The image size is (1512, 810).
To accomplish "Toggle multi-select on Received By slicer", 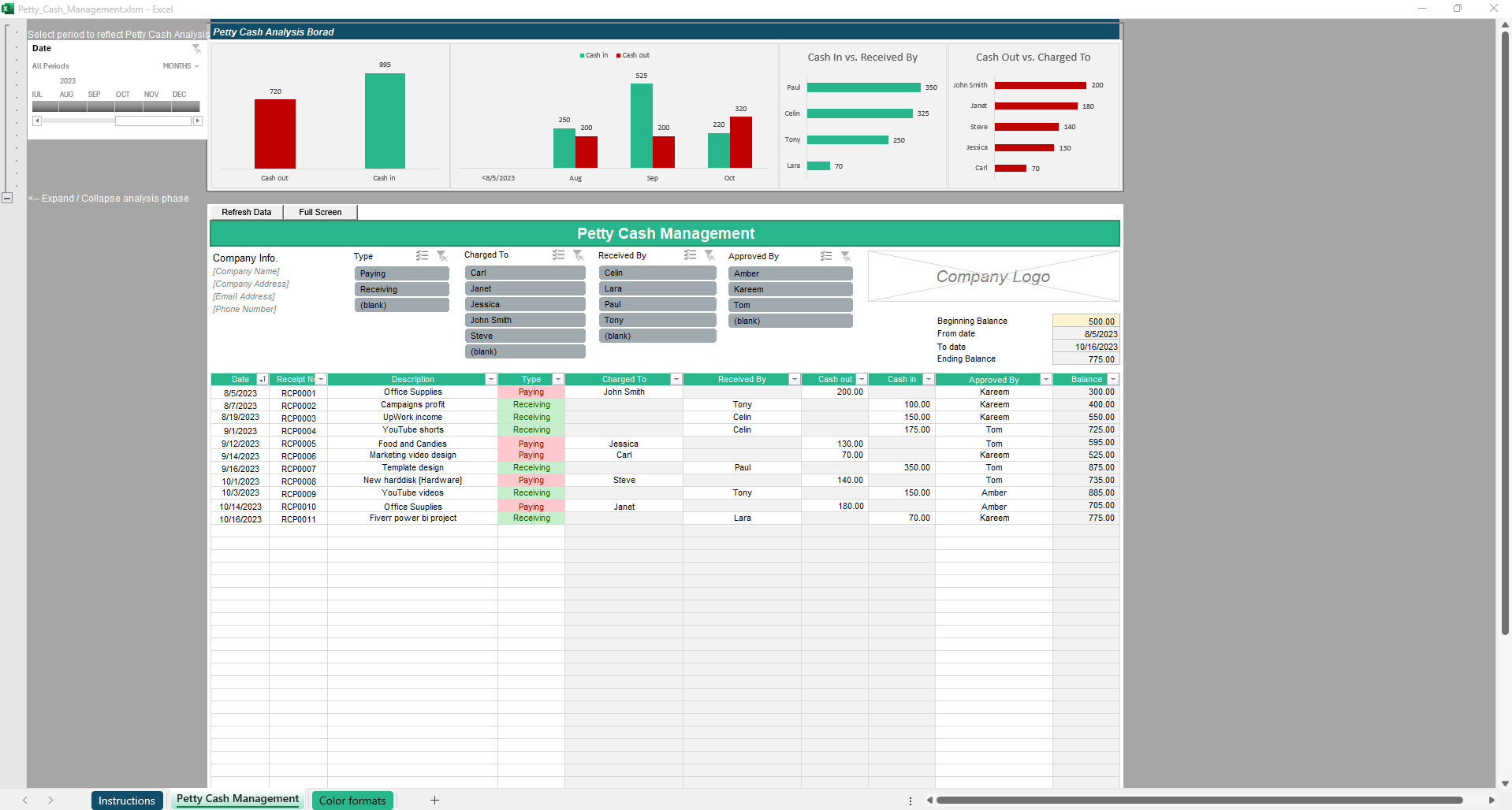I will click(691, 255).
